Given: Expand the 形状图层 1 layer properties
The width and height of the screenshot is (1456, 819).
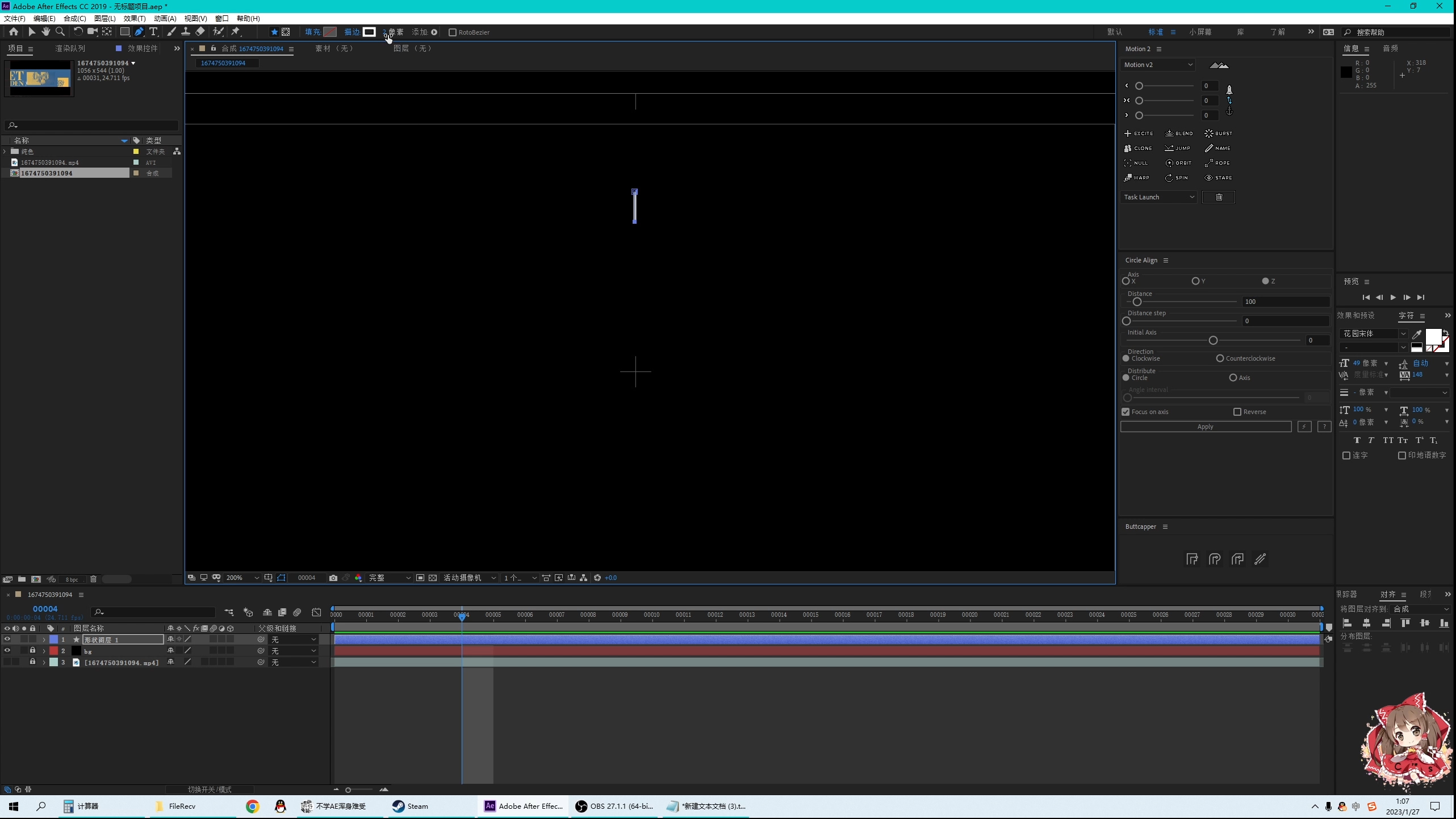Looking at the screenshot, I should [x=44, y=640].
